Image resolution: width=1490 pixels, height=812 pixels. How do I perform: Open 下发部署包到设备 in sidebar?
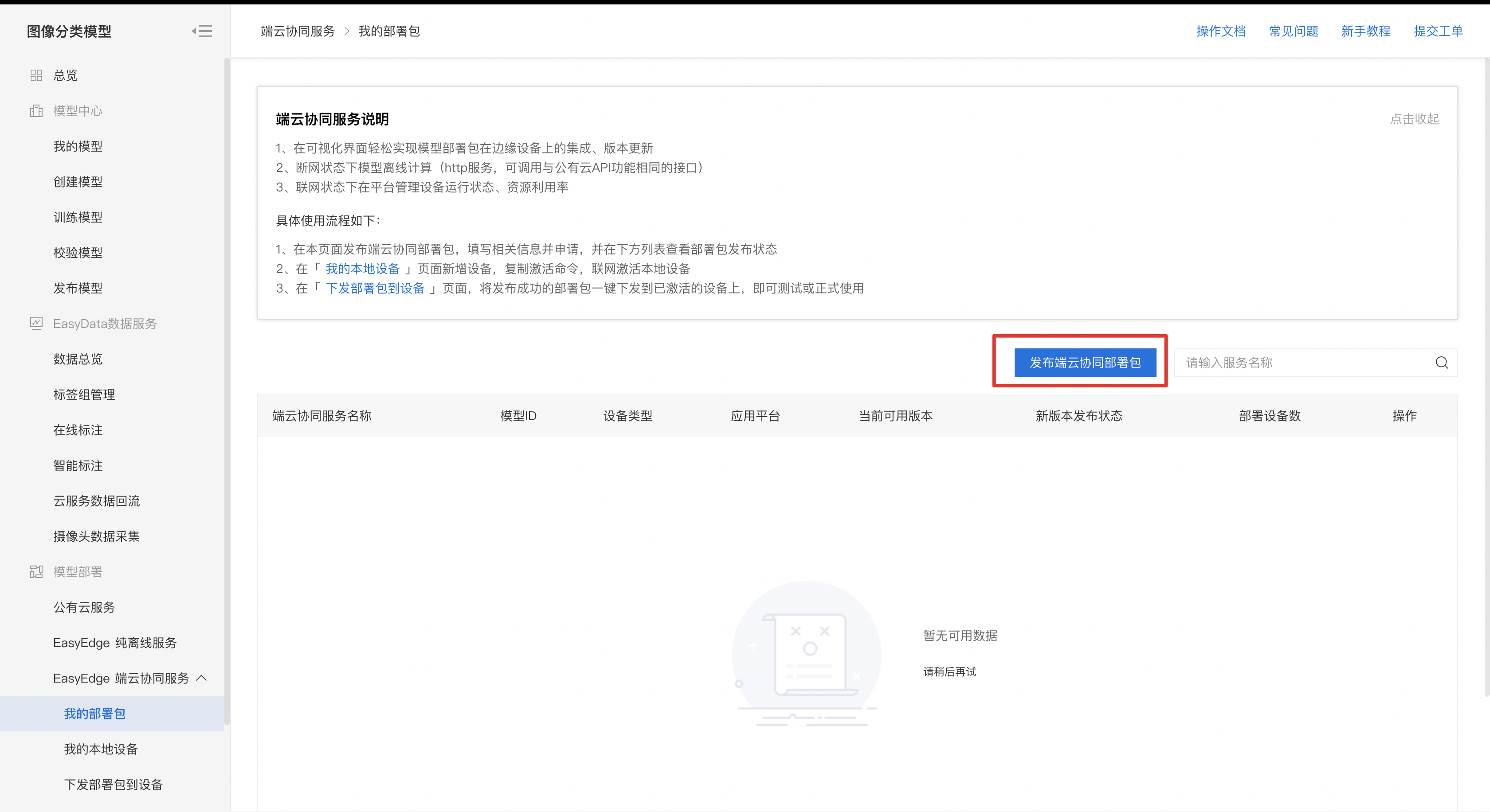114,784
